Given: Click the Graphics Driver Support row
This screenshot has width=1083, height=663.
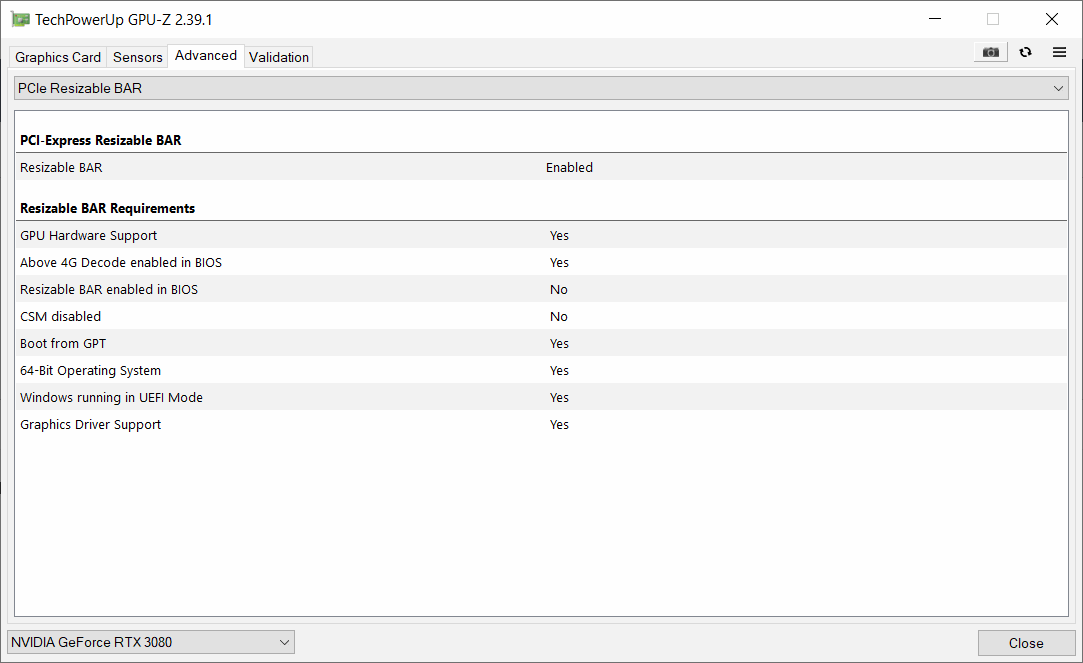Looking at the screenshot, I should (542, 424).
